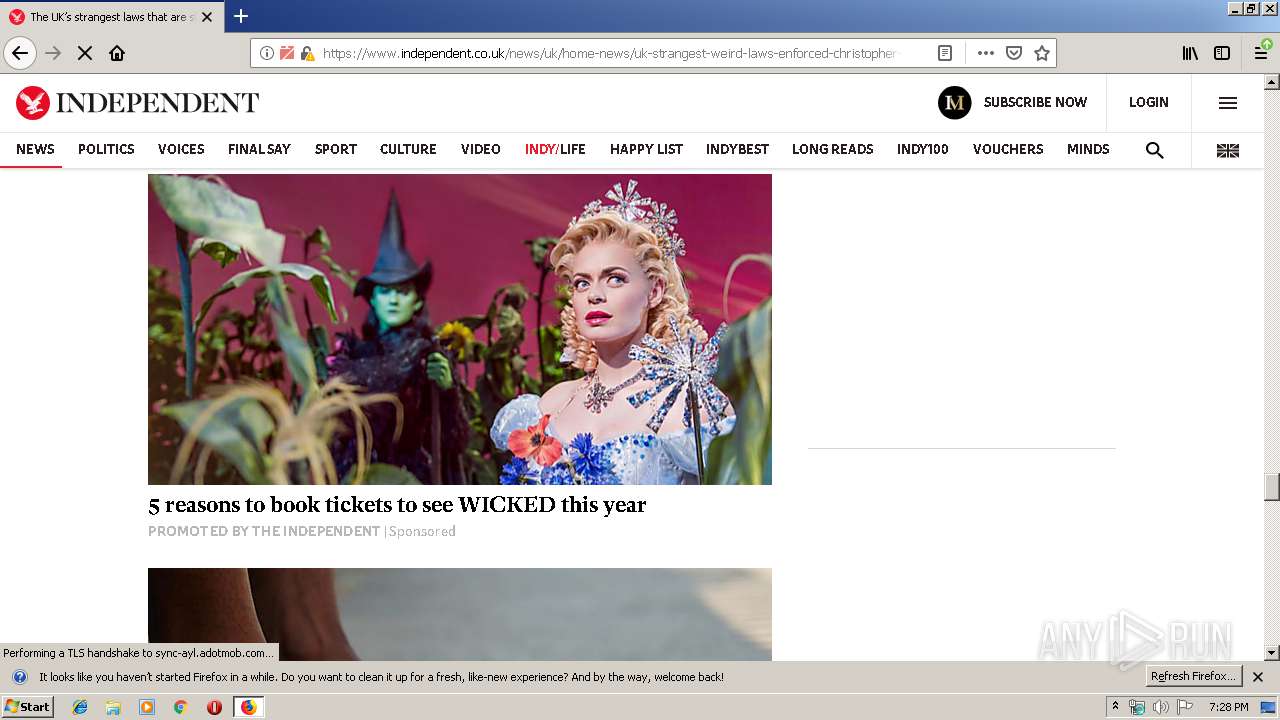Save page to Pocket
The width and height of the screenshot is (1280, 720).
tap(1014, 53)
